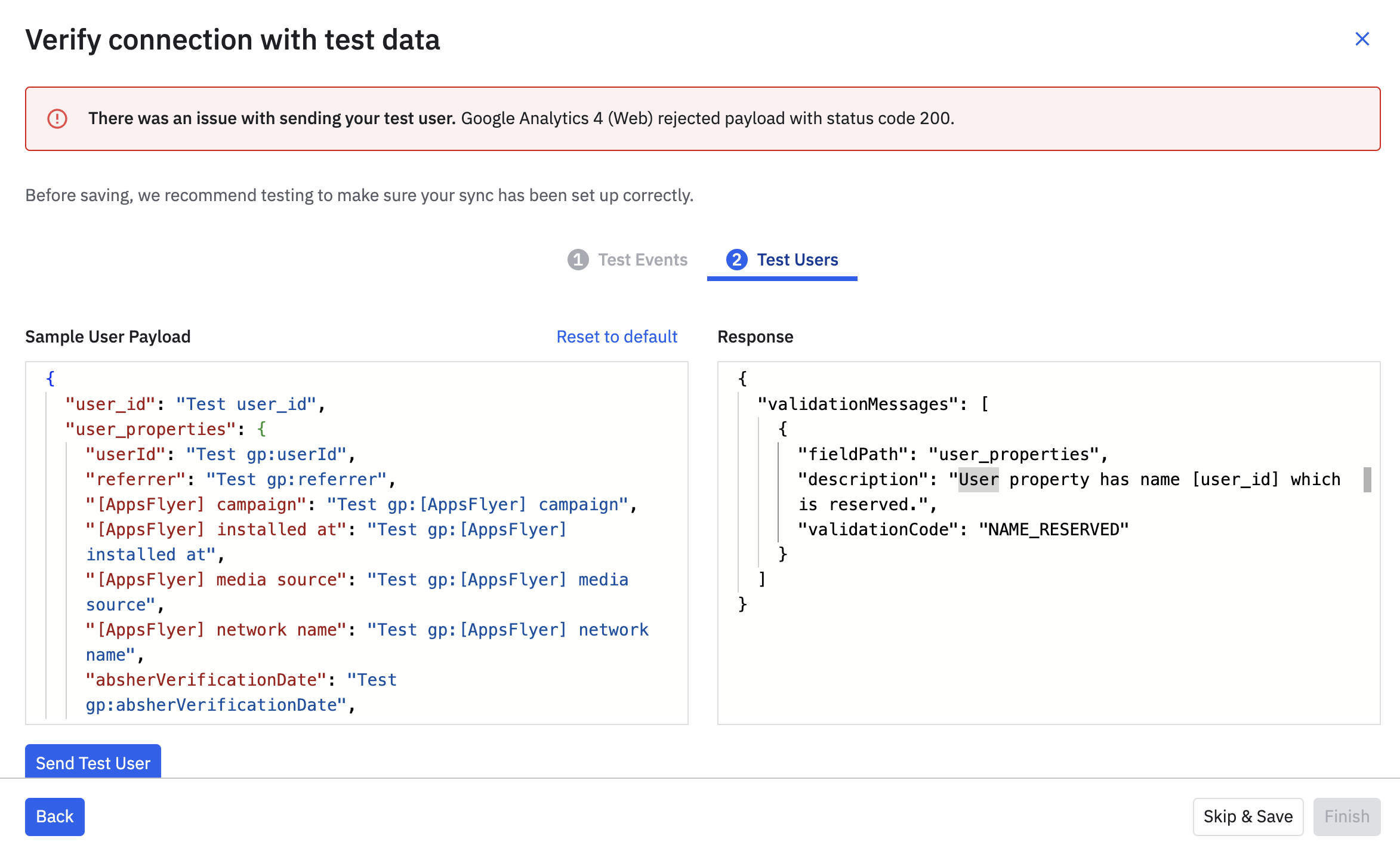Screen dimensions: 1400x845
Task: Click the opening brace in Sample User Payload
Action: tap(50, 378)
